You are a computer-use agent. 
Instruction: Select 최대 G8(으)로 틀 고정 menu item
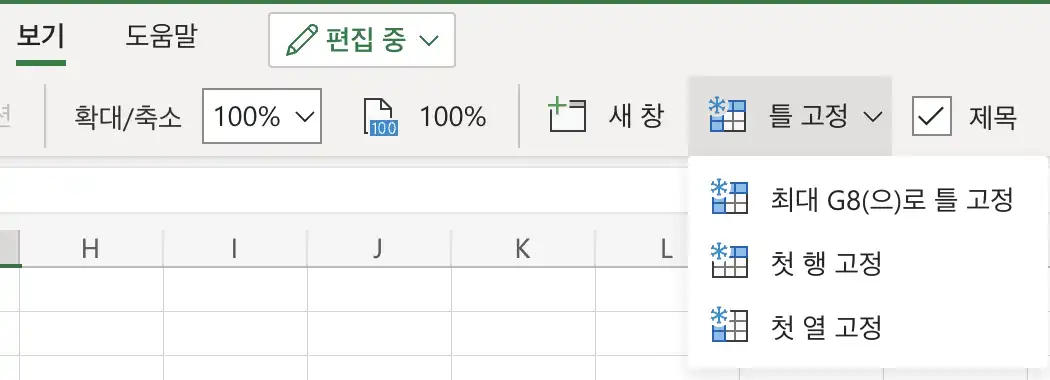click(x=868, y=199)
